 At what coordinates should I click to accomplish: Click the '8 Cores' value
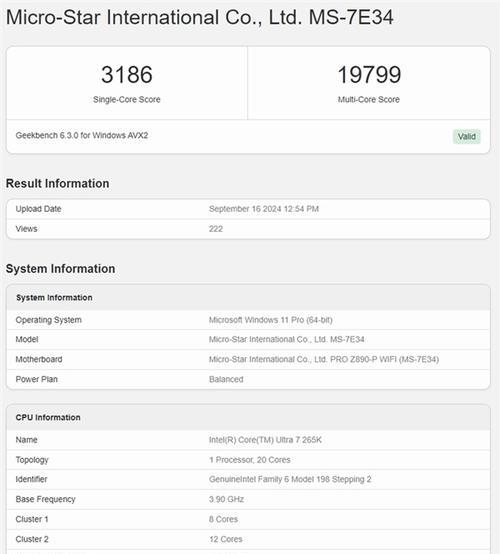[x=223, y=519]
